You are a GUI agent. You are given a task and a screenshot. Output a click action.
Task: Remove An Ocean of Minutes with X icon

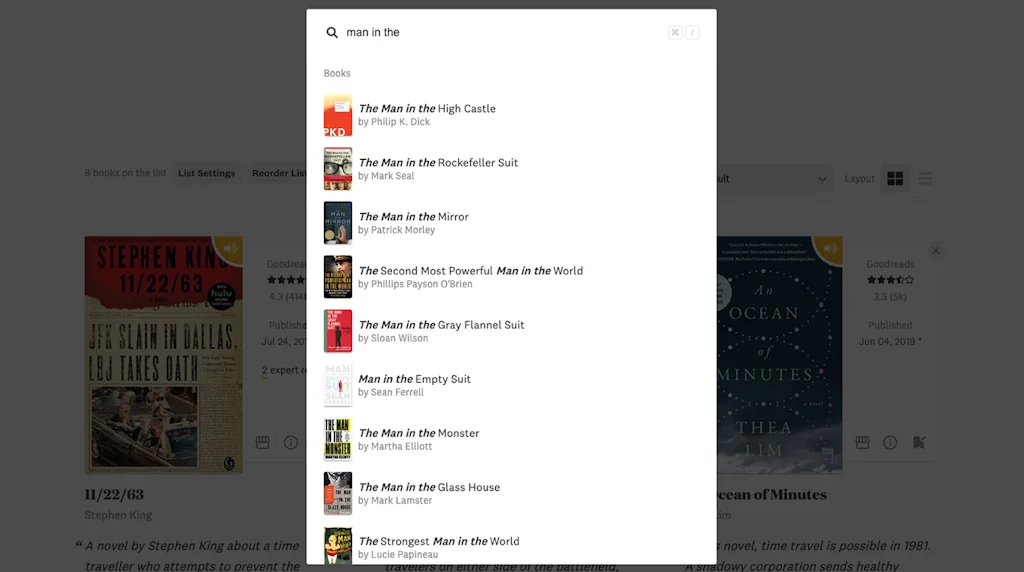[x=935, y=251]
